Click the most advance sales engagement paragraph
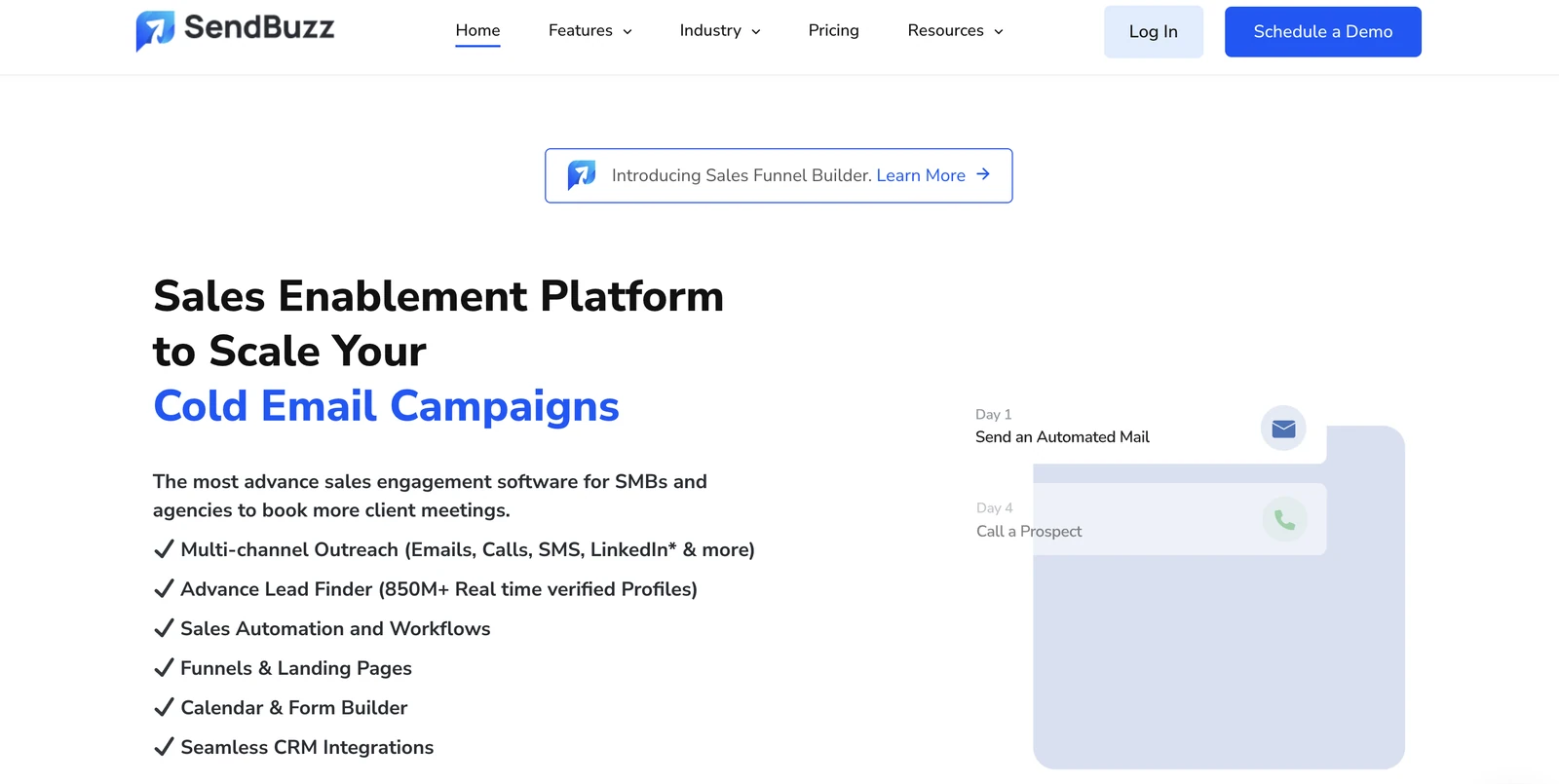 [430, 496]
